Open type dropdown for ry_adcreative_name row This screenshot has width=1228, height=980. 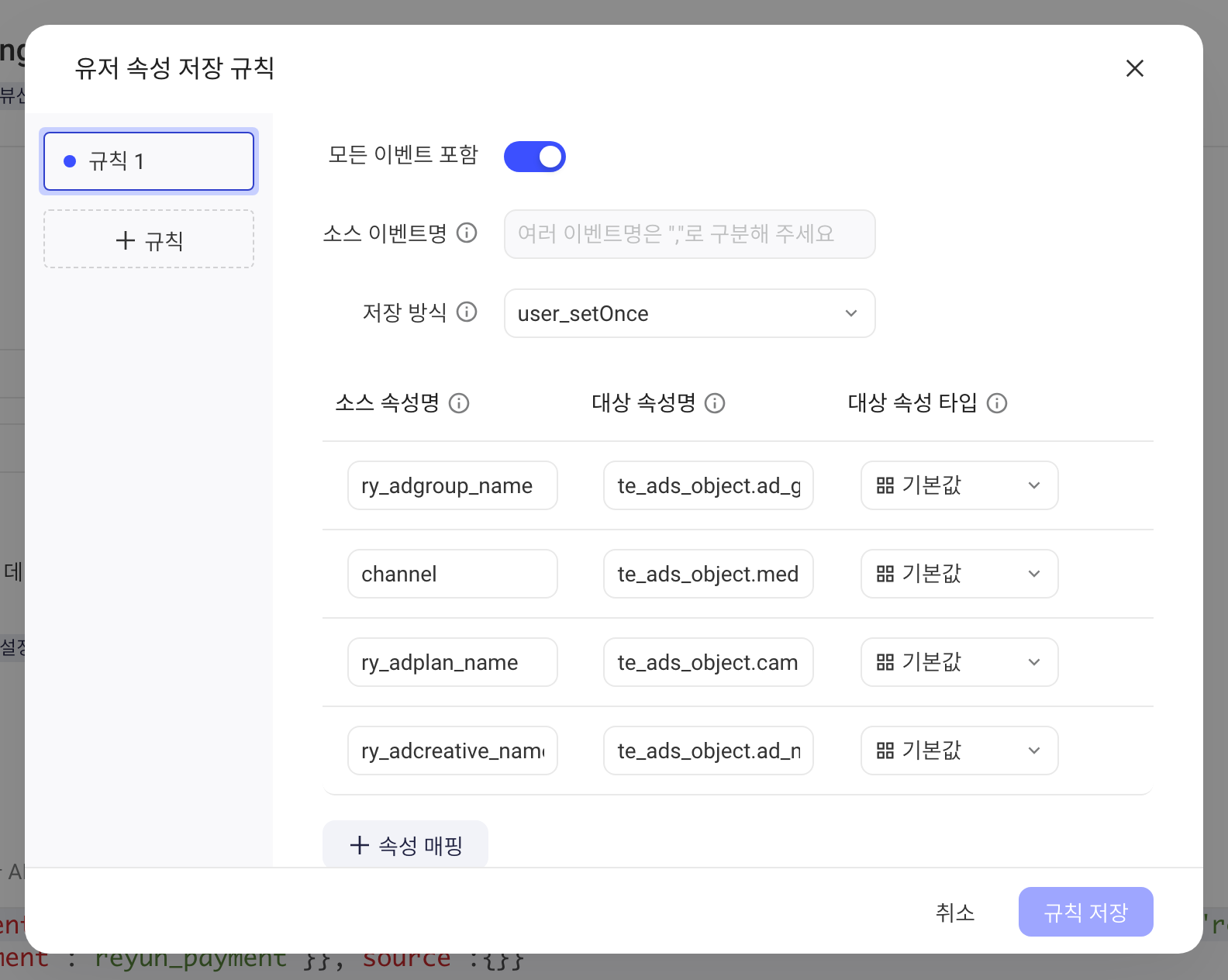point(960,751)
